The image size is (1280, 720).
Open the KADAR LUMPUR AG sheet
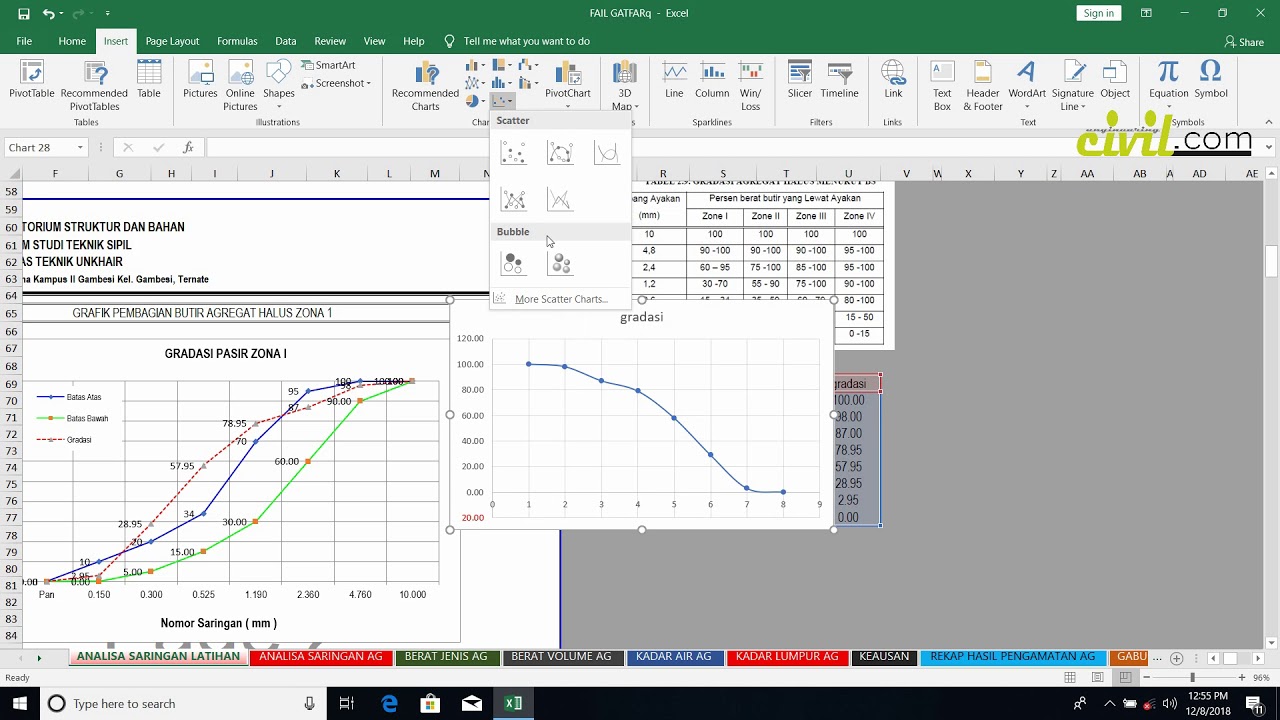(x=787, y=657)
